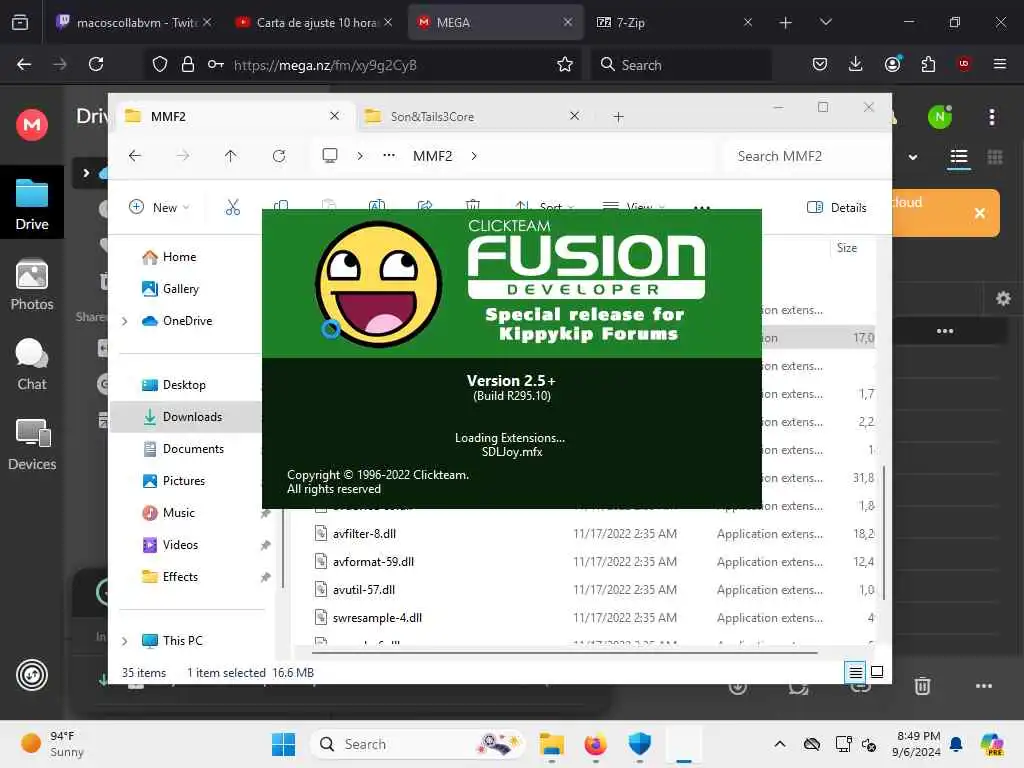This screenshot has width=1024, height=768.
Task: Reload the Firefox page
Action: click(96, 64)
